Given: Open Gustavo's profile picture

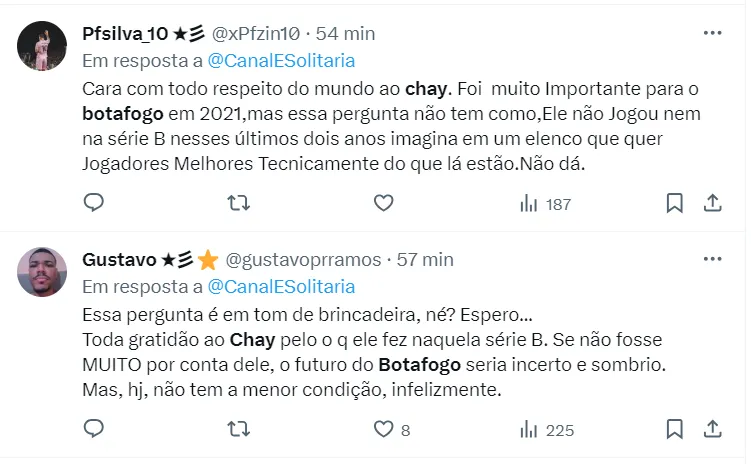Looking at the screenshot, I should click(43, 271).
